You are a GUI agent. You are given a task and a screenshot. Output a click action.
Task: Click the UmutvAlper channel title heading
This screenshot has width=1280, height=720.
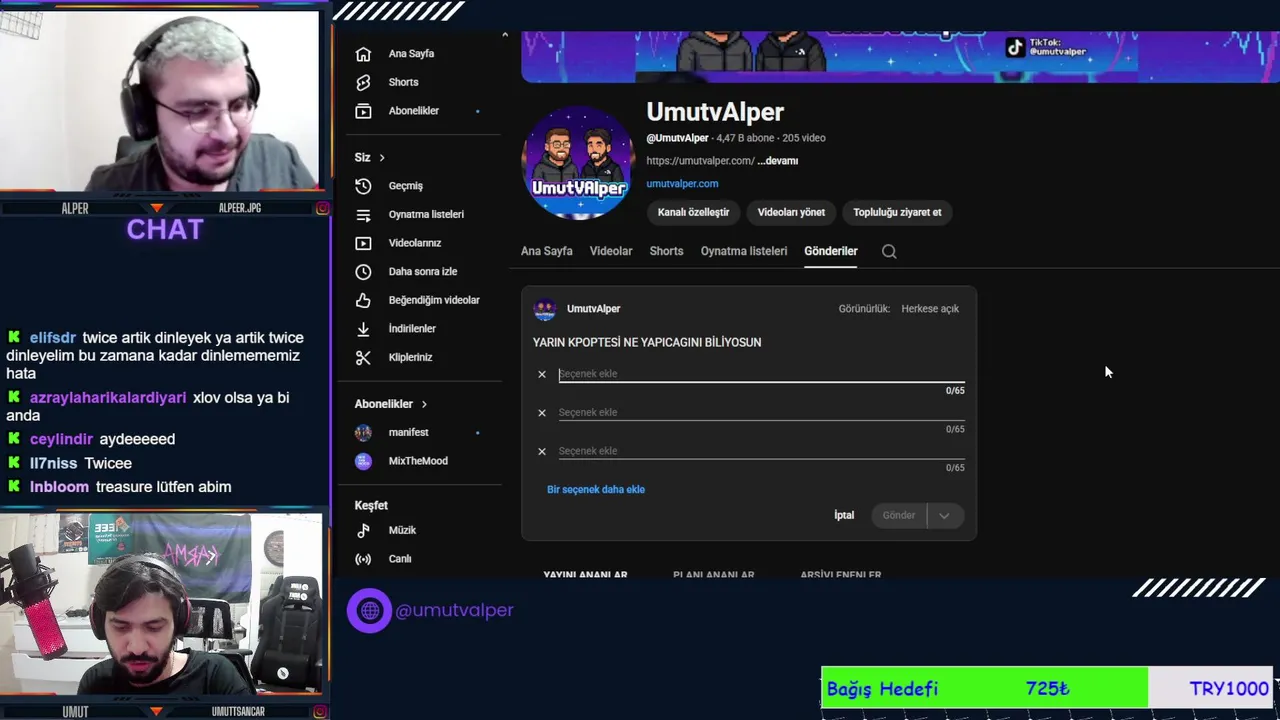tap(715, 112)
